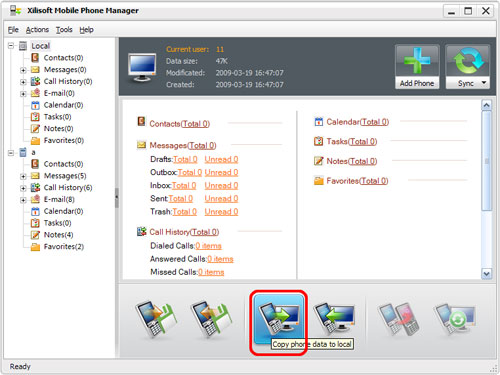The height and width of the screenshot is (375, 500).
Task: Click the summary panel scrollbar down arrow
Action: pos(486,274)
